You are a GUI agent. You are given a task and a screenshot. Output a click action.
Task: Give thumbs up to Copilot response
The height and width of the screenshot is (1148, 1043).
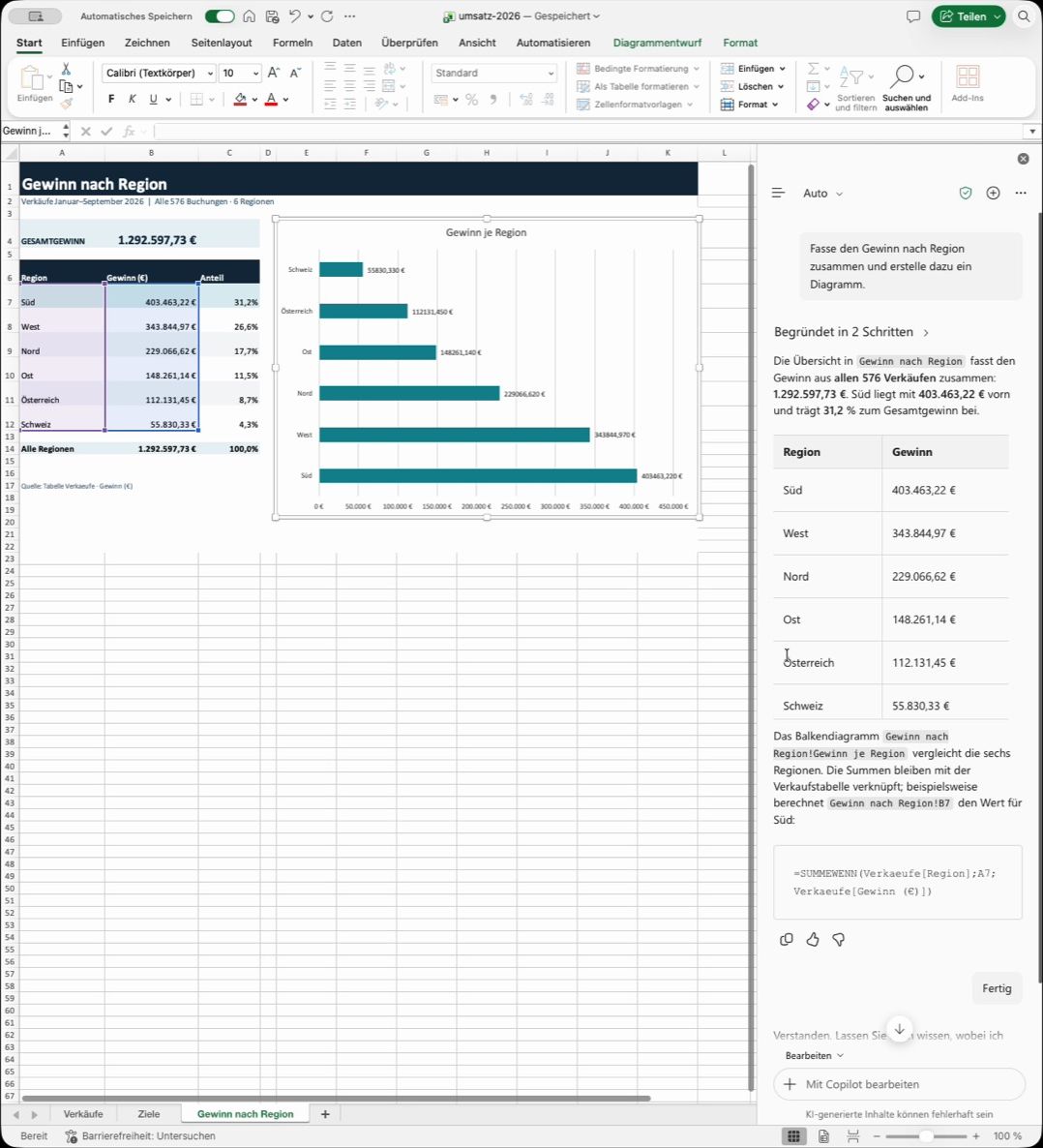pos(813,939)
